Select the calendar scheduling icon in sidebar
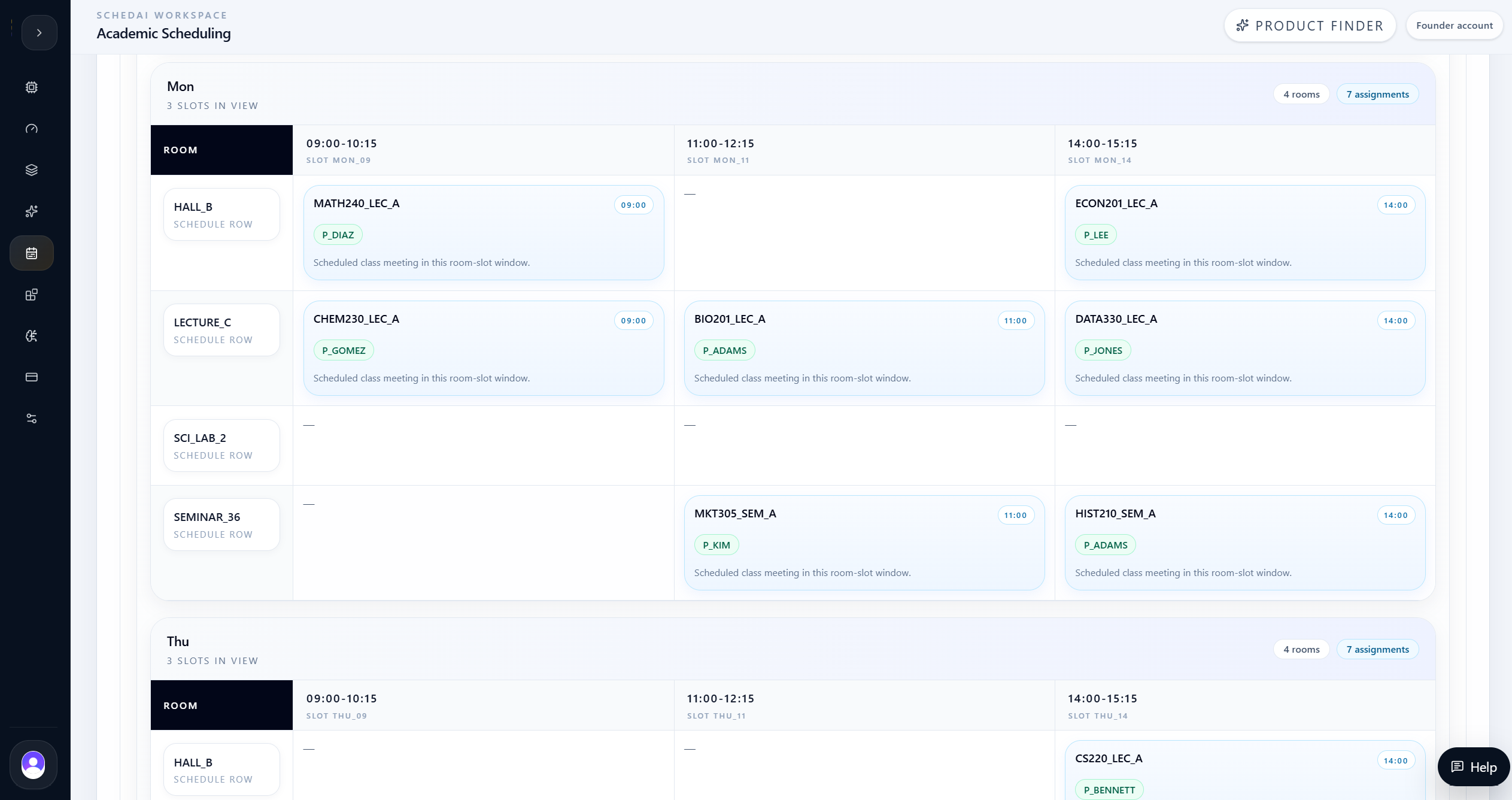Screen dimensions: 1512x800 [x=32, y=253]
